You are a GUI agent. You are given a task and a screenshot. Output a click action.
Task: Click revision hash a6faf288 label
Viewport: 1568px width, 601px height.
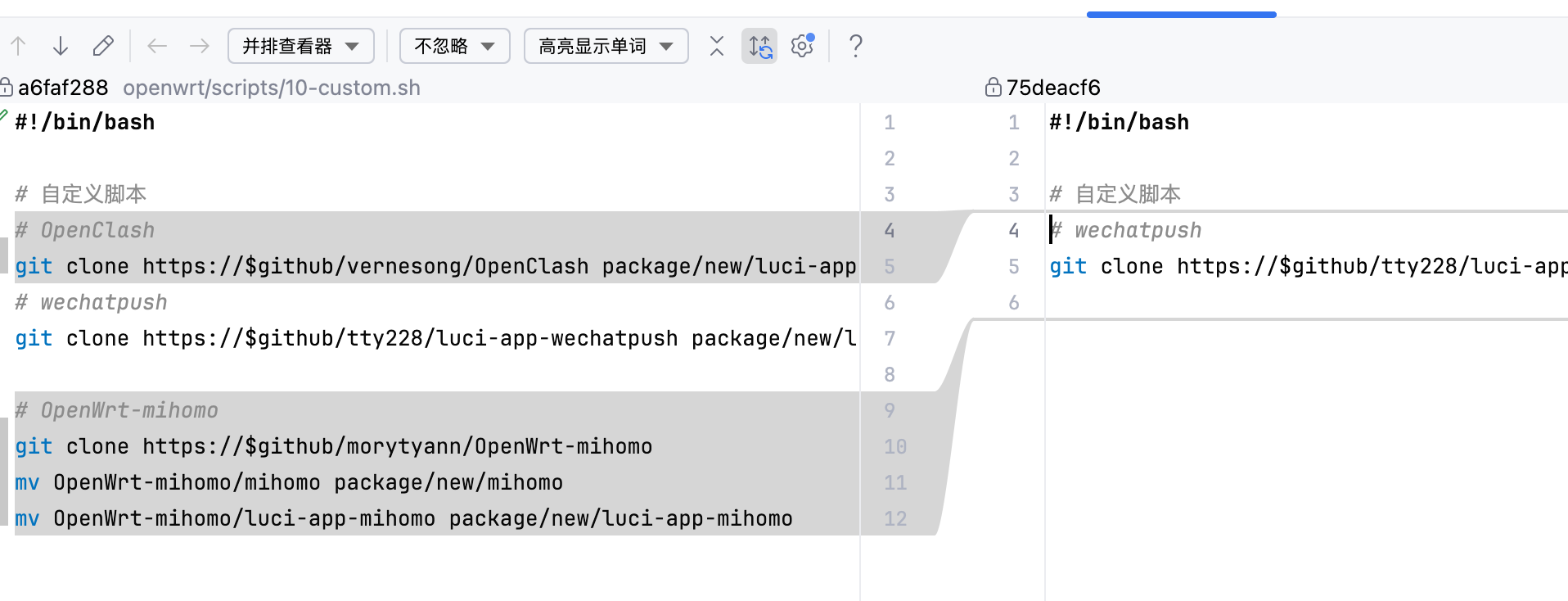(63, 88)
